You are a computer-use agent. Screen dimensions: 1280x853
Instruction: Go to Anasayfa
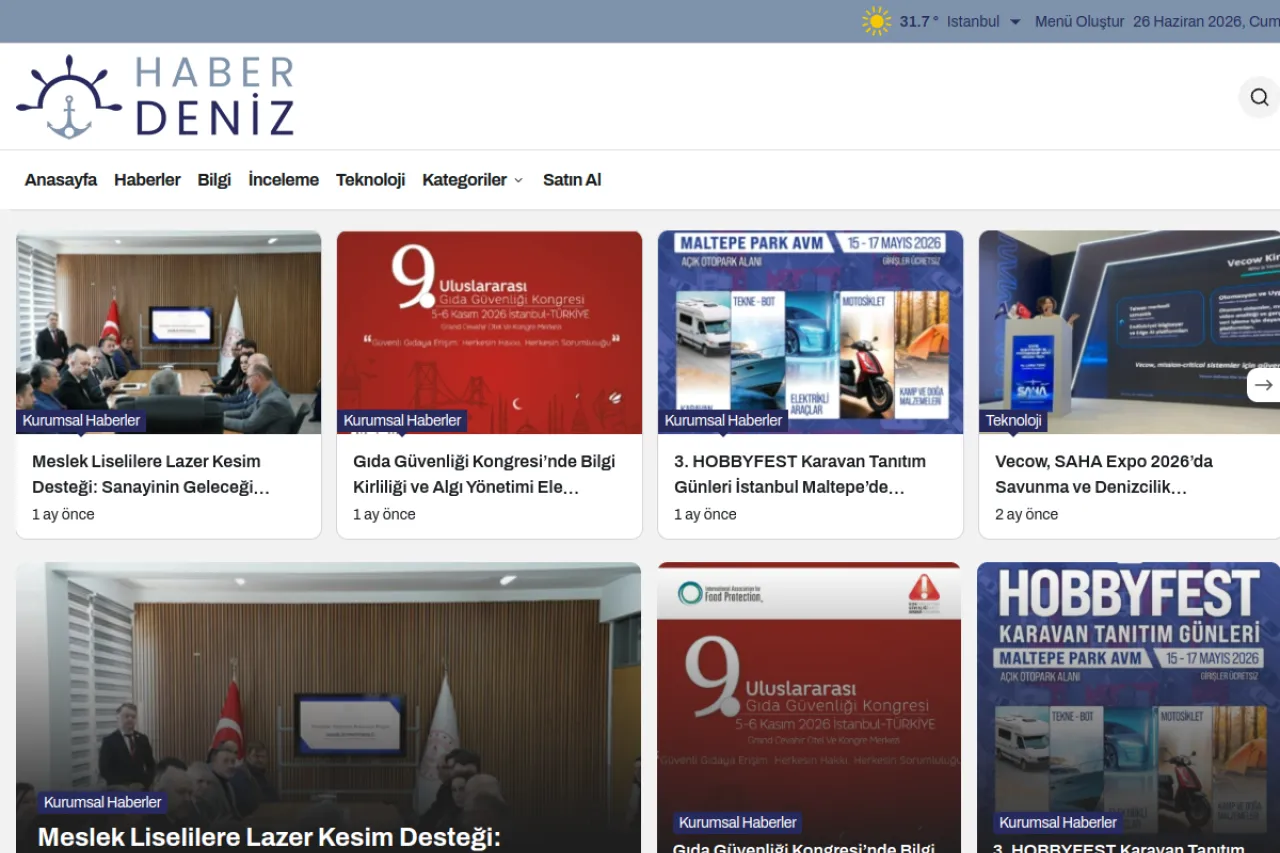tap(61, 180)
